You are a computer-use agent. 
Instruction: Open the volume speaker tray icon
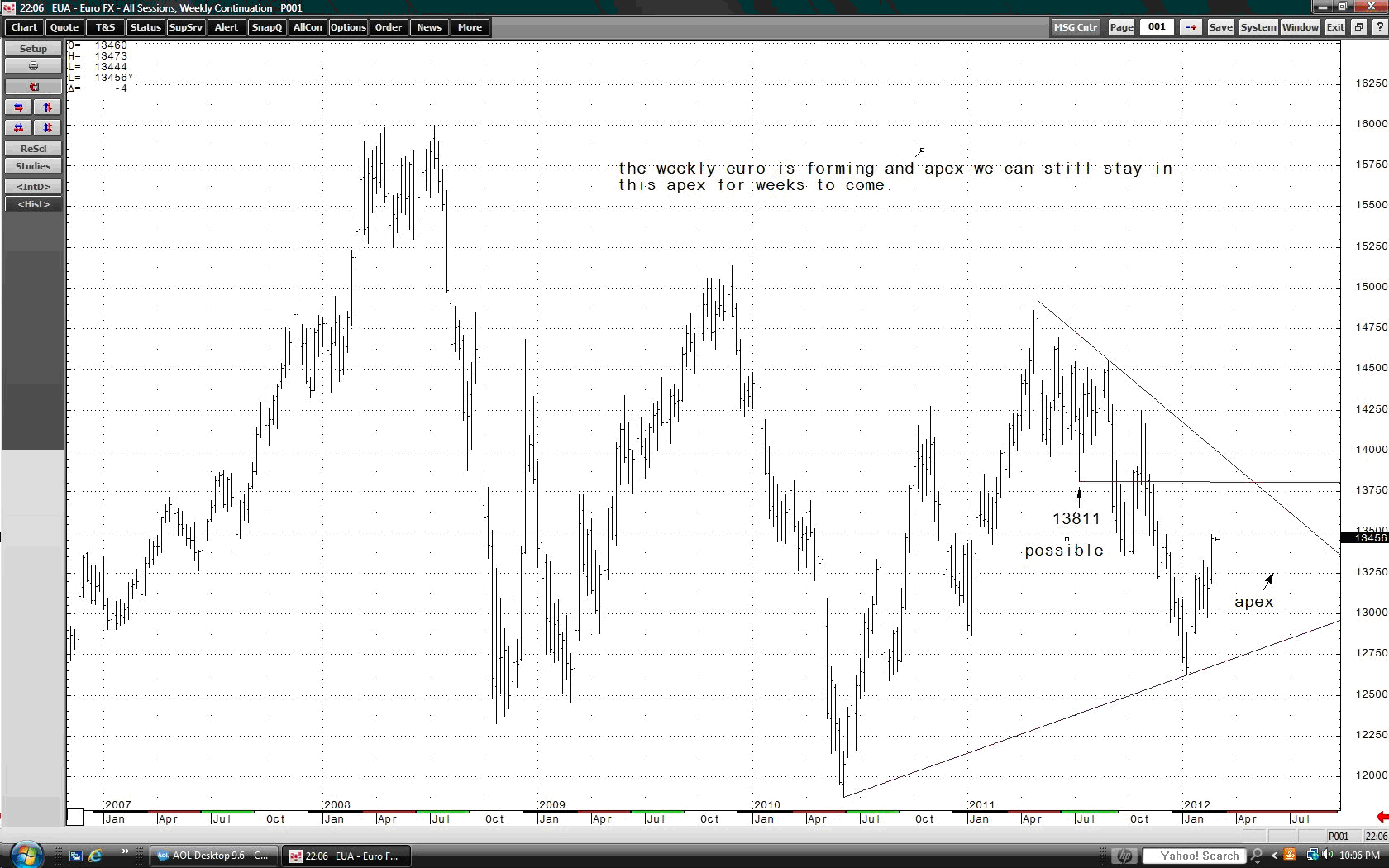[1328, 856]
